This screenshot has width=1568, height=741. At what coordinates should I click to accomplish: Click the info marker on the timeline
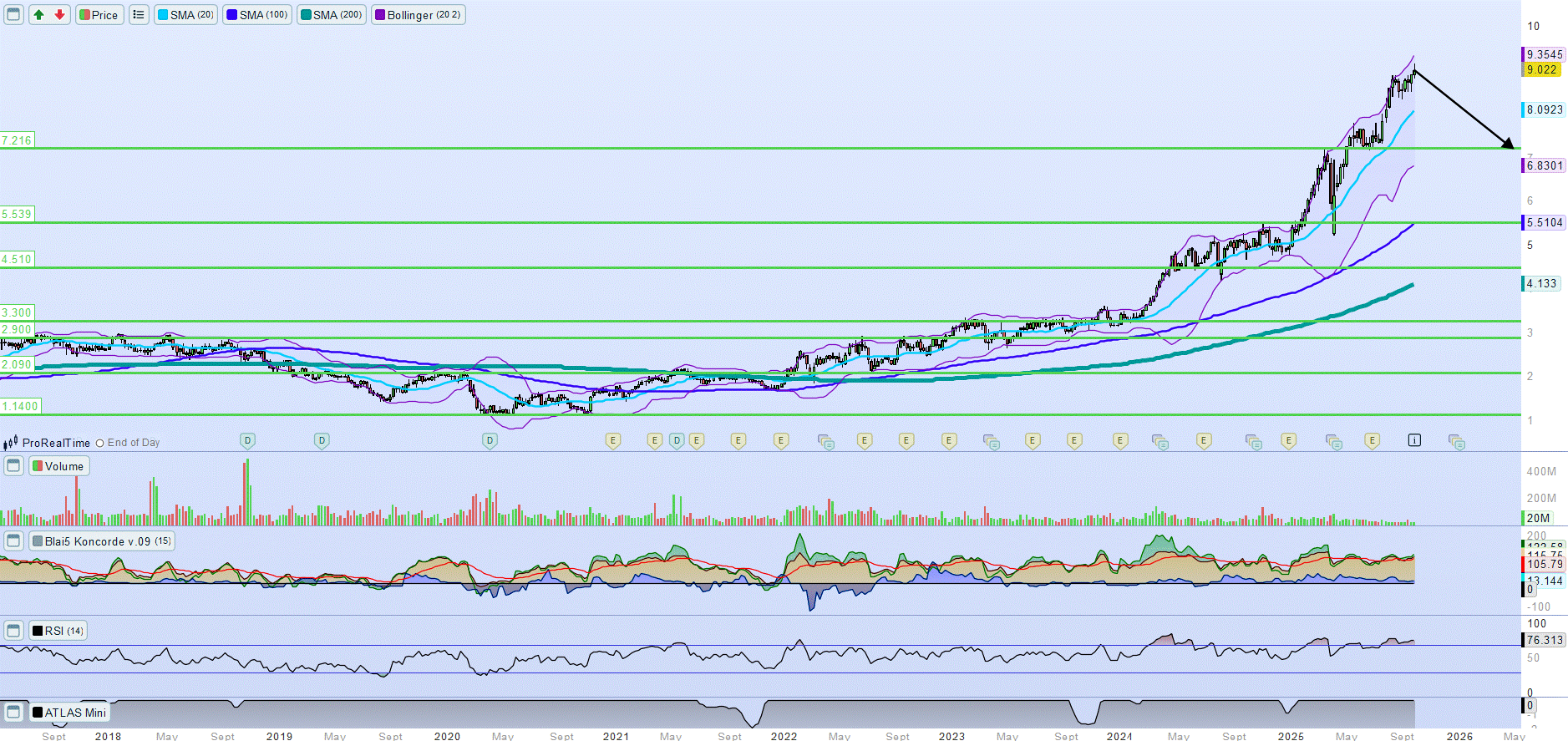point(1414,440)
